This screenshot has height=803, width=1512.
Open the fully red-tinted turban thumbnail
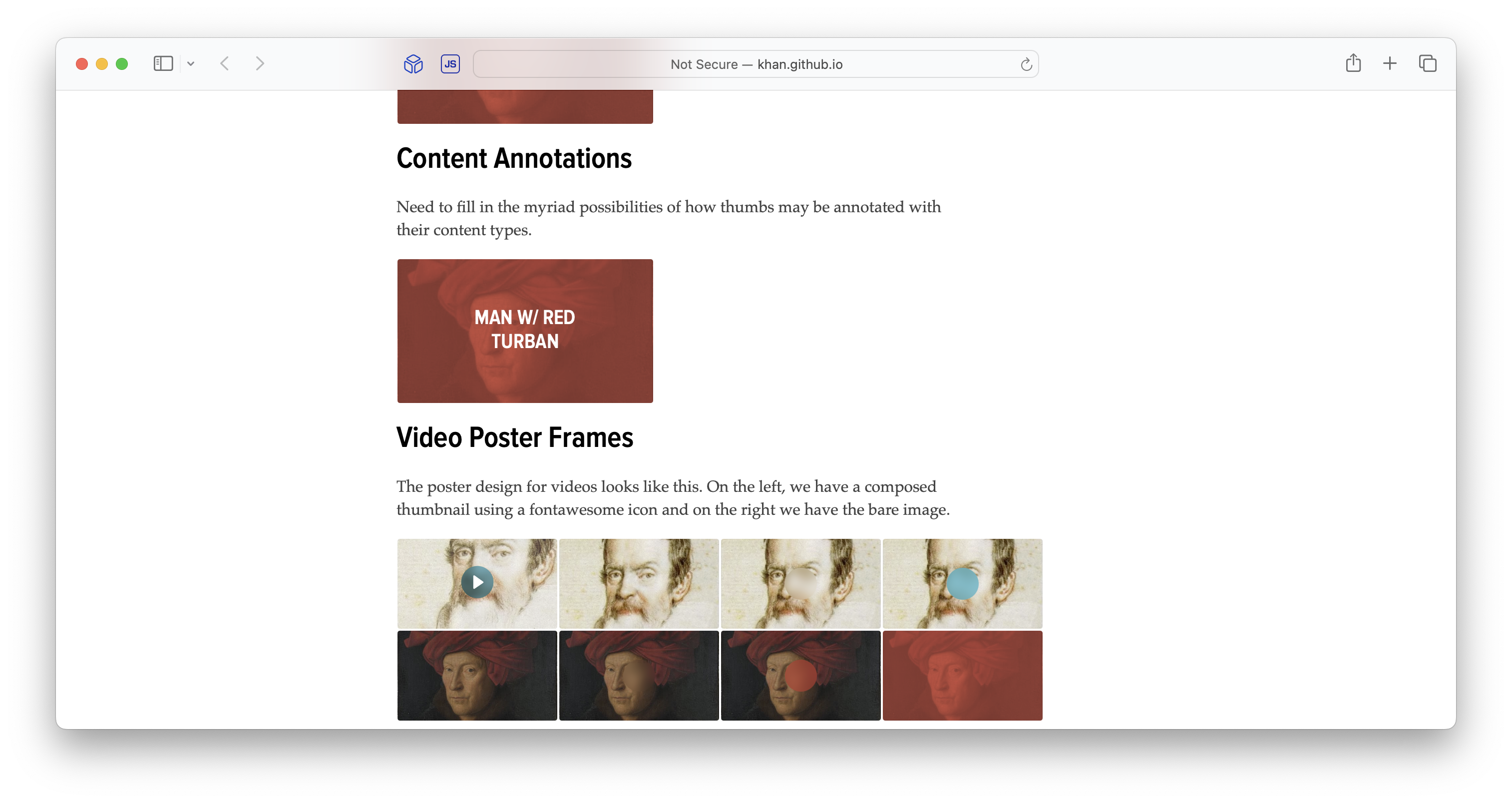pyautogui.click(x=962, y=675)
